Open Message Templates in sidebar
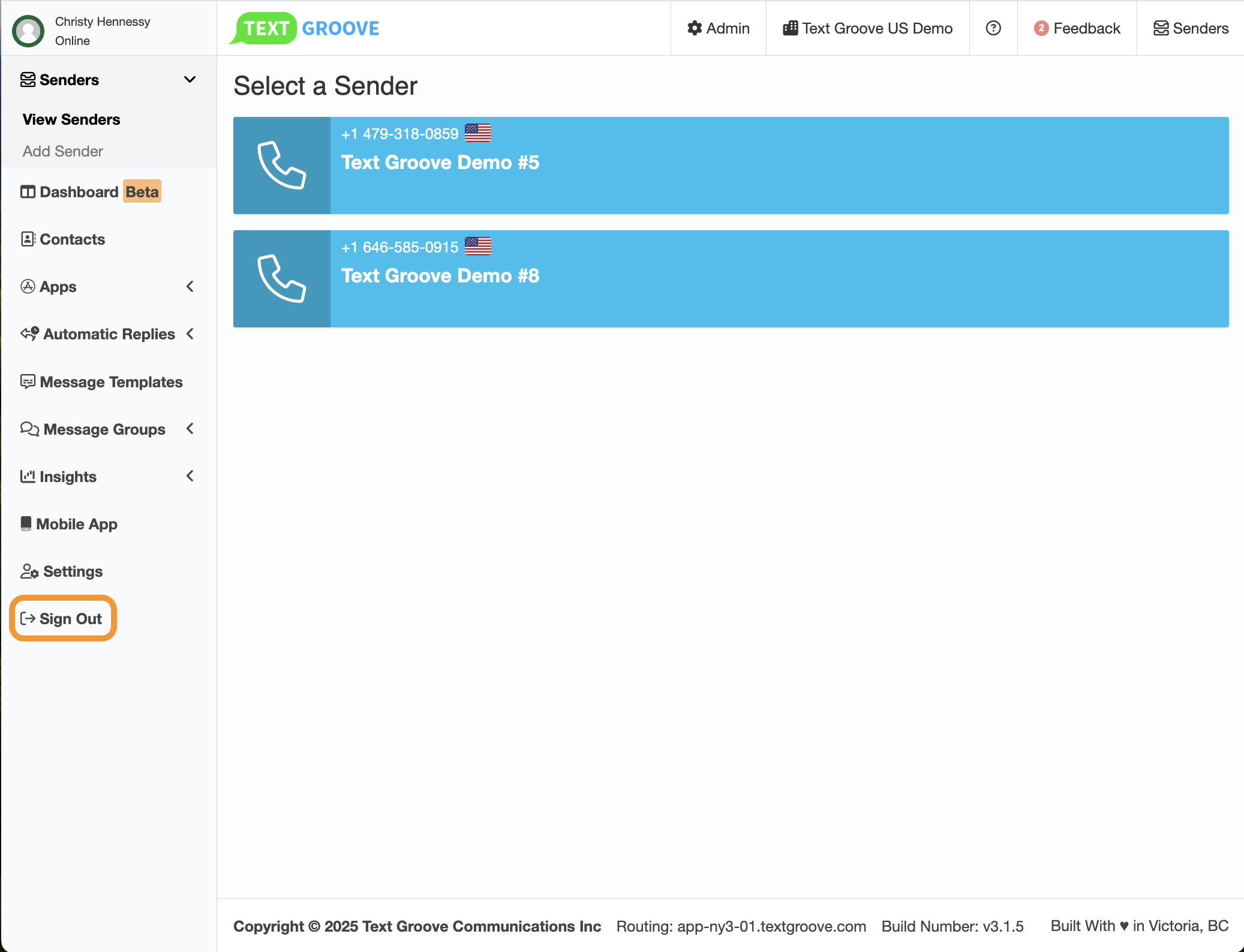Image resolution: width=1244 pixels, height=952 pixels. [x=111, y=382]
